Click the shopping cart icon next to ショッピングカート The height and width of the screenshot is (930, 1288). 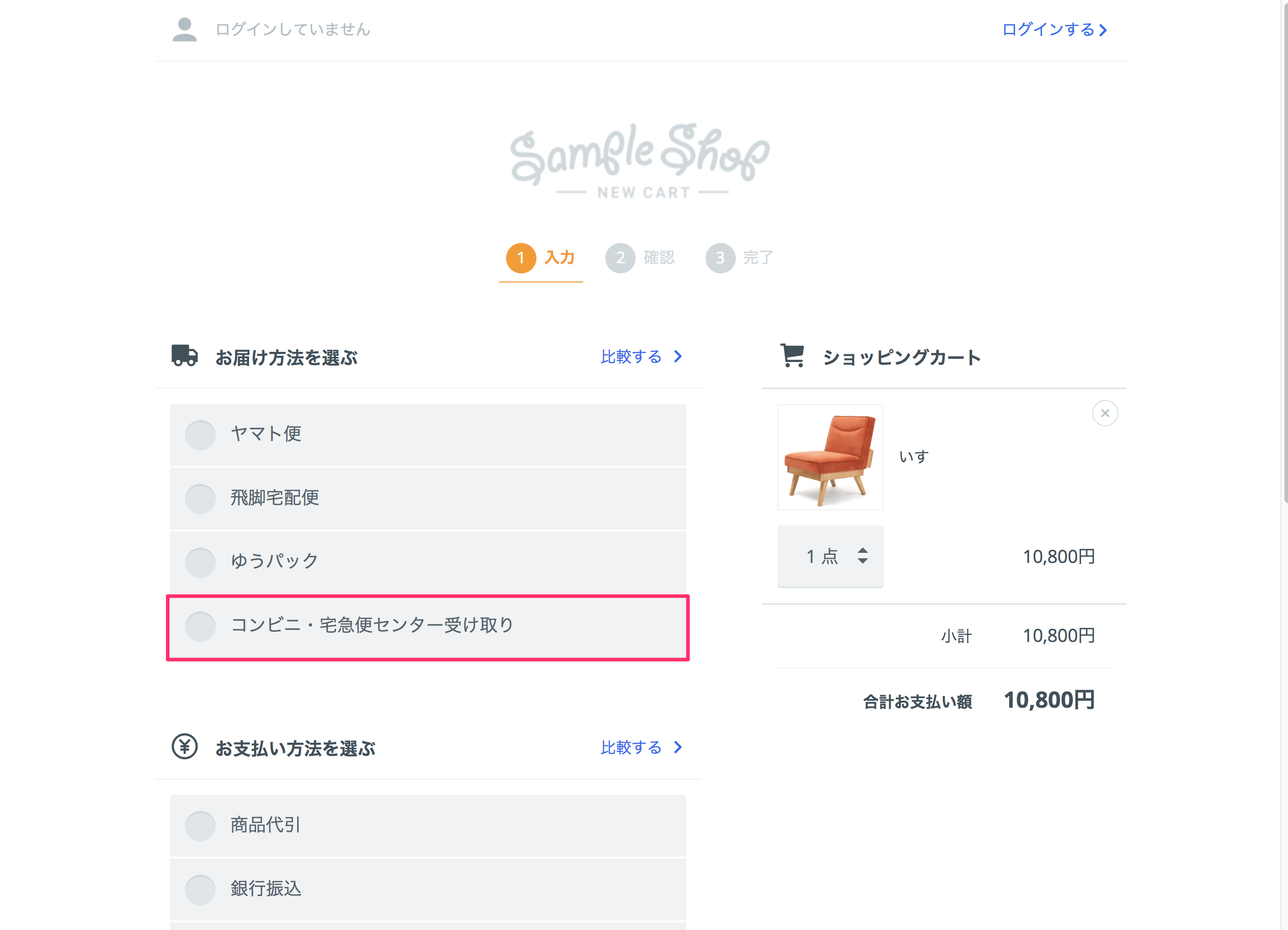pyautogui.click(x=792, y=355)
